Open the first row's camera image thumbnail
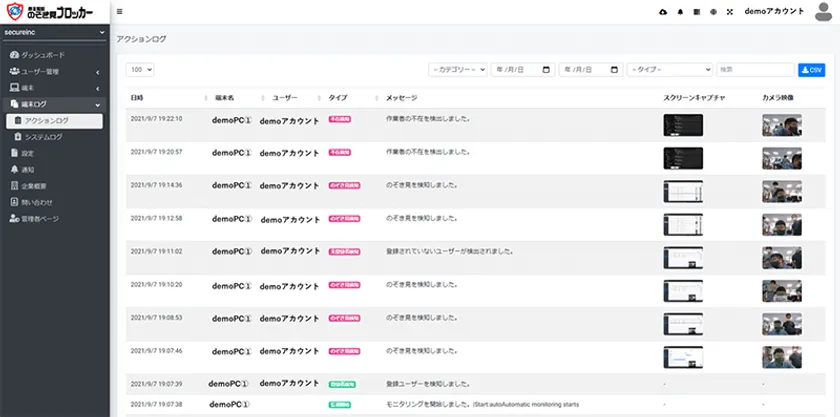 pos(781,125)
